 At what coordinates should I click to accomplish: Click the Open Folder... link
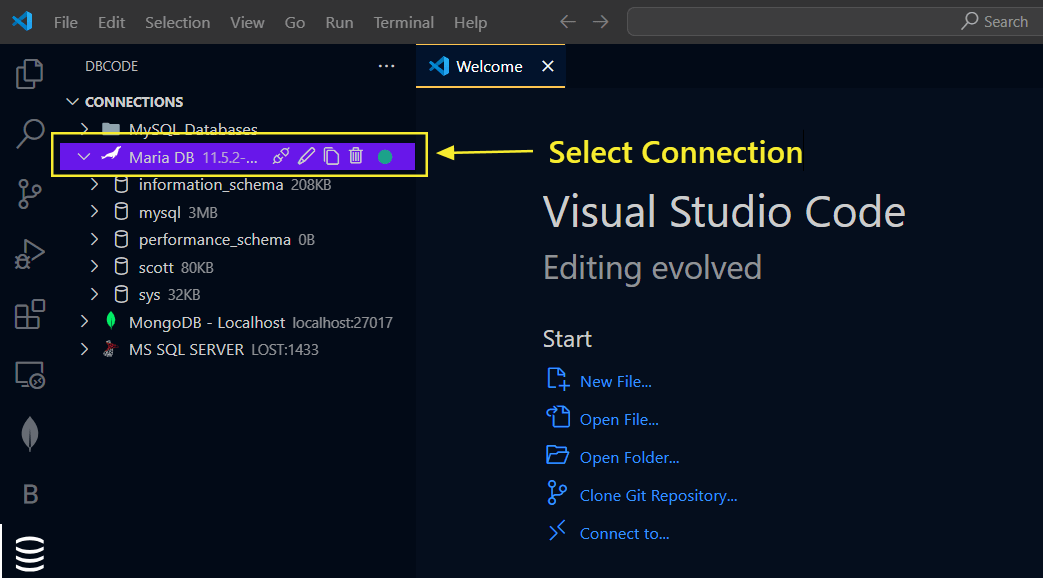coord(629,458)
